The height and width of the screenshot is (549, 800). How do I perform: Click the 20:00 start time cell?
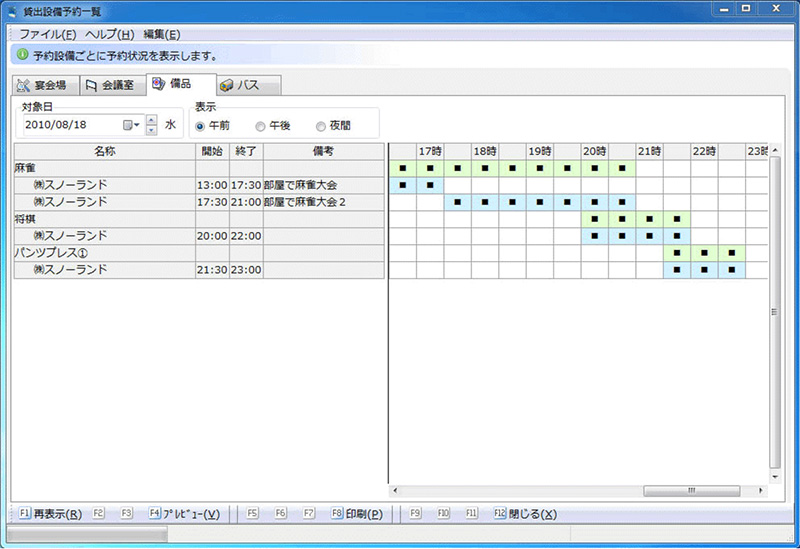pos(212,236)
